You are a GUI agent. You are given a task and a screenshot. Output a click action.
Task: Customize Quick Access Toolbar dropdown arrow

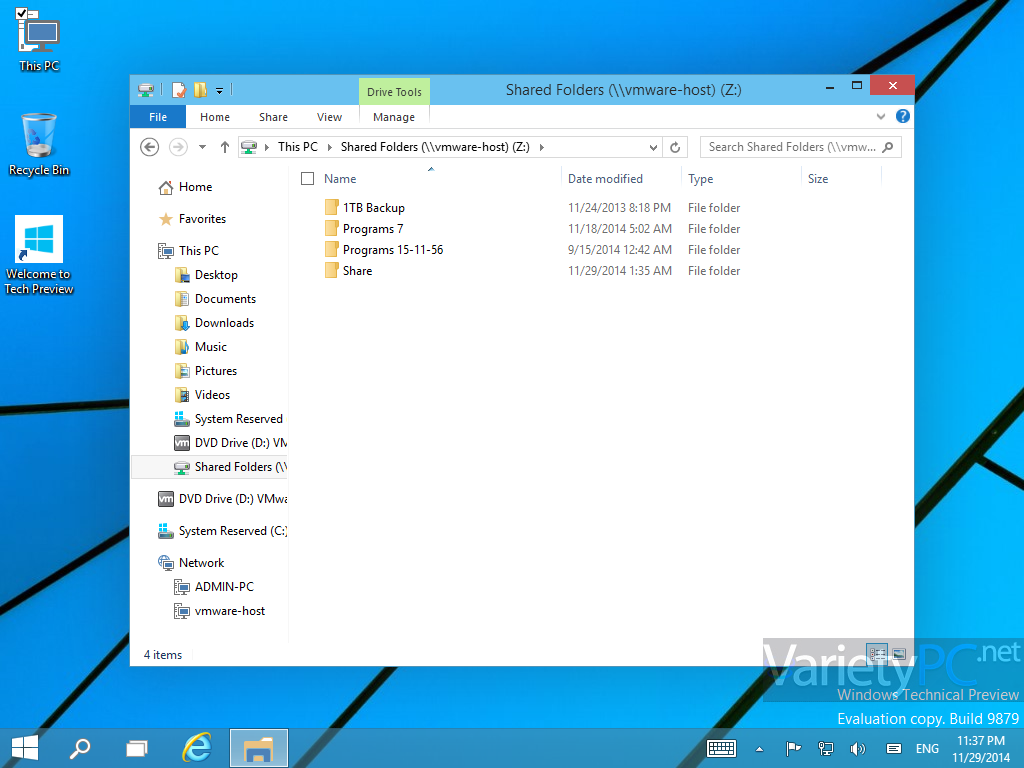219,90
